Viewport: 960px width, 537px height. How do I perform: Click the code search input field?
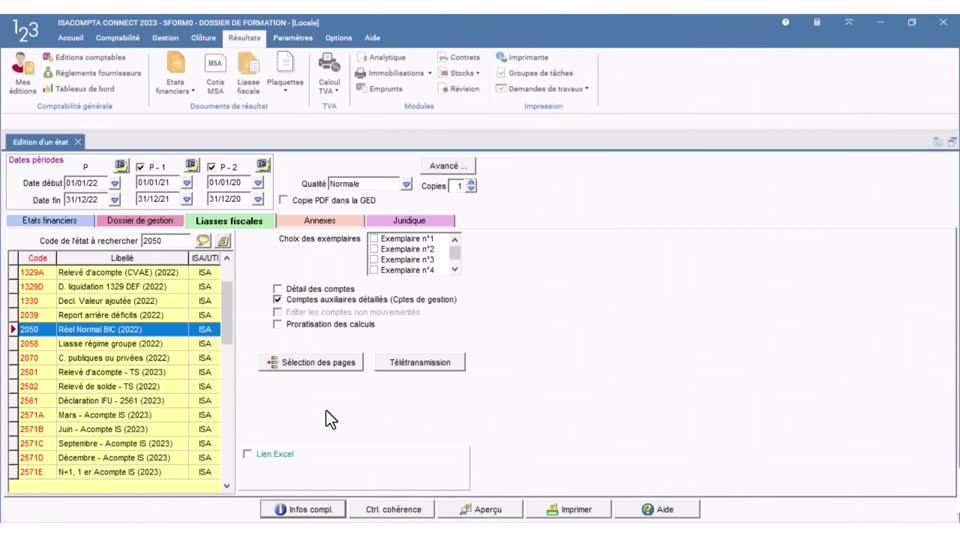[x=165, y=241]
